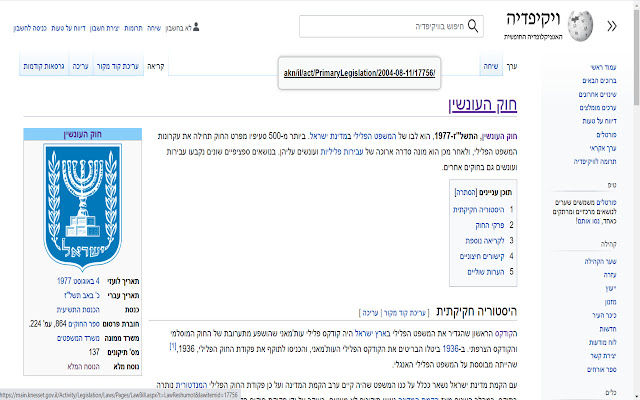Open מזנון in the sidebar
The width and height of the screenshot is (640, 400).
(611, 302)
